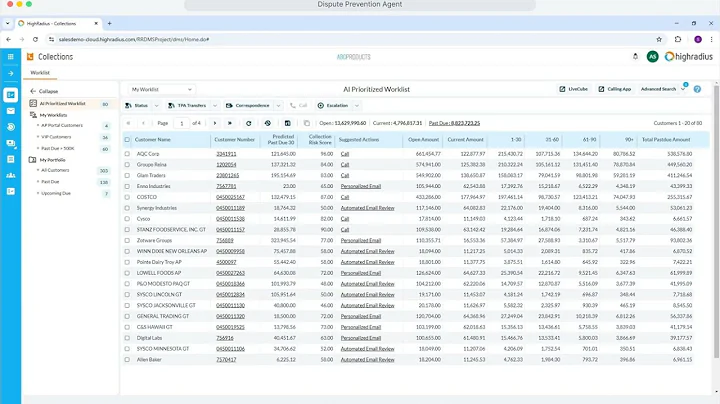Sort by Open Amount column header
The image size is (720, 404).
pos(423,140)
